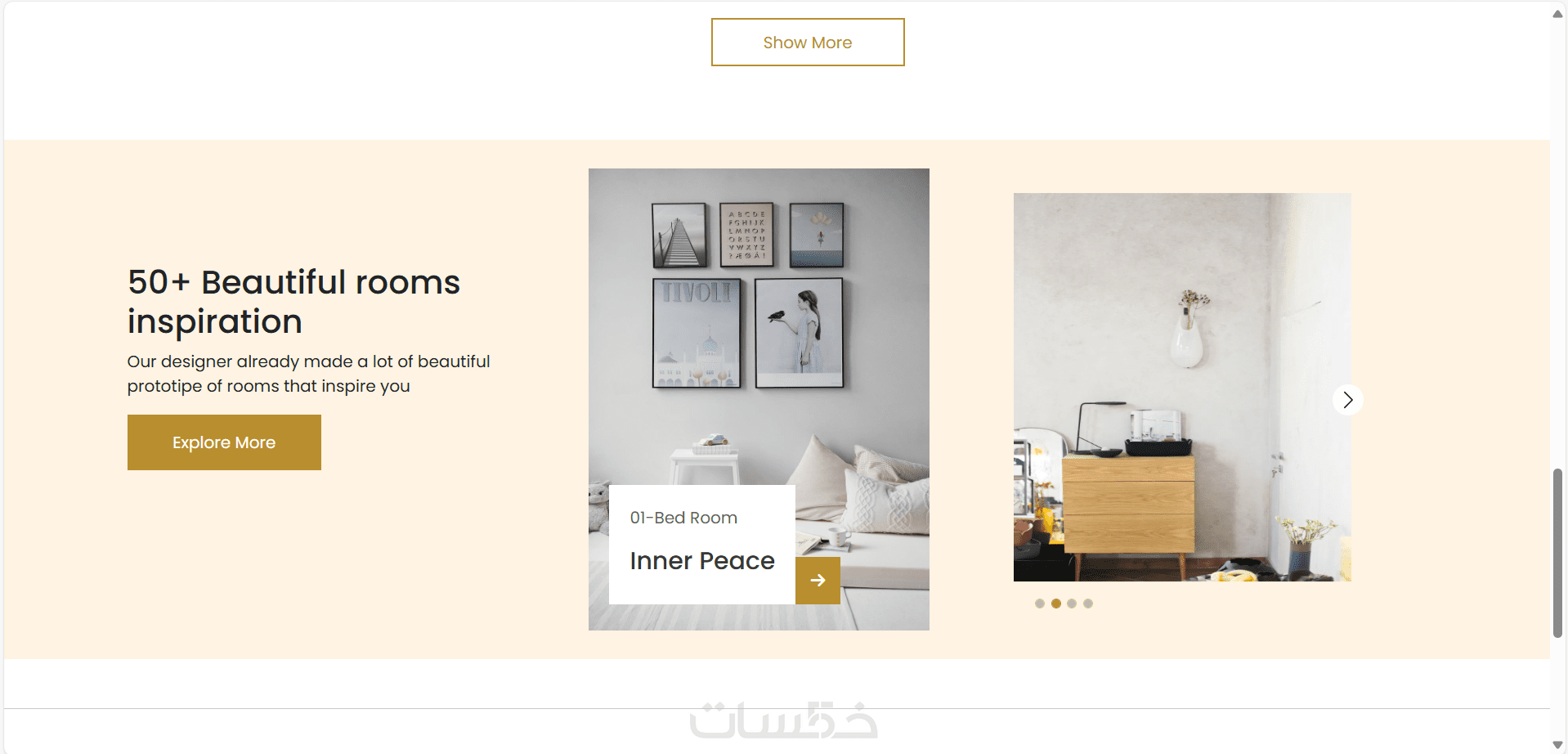1568x754 pixels.
Task: Click the Show More button
Action: pos(808,43)
